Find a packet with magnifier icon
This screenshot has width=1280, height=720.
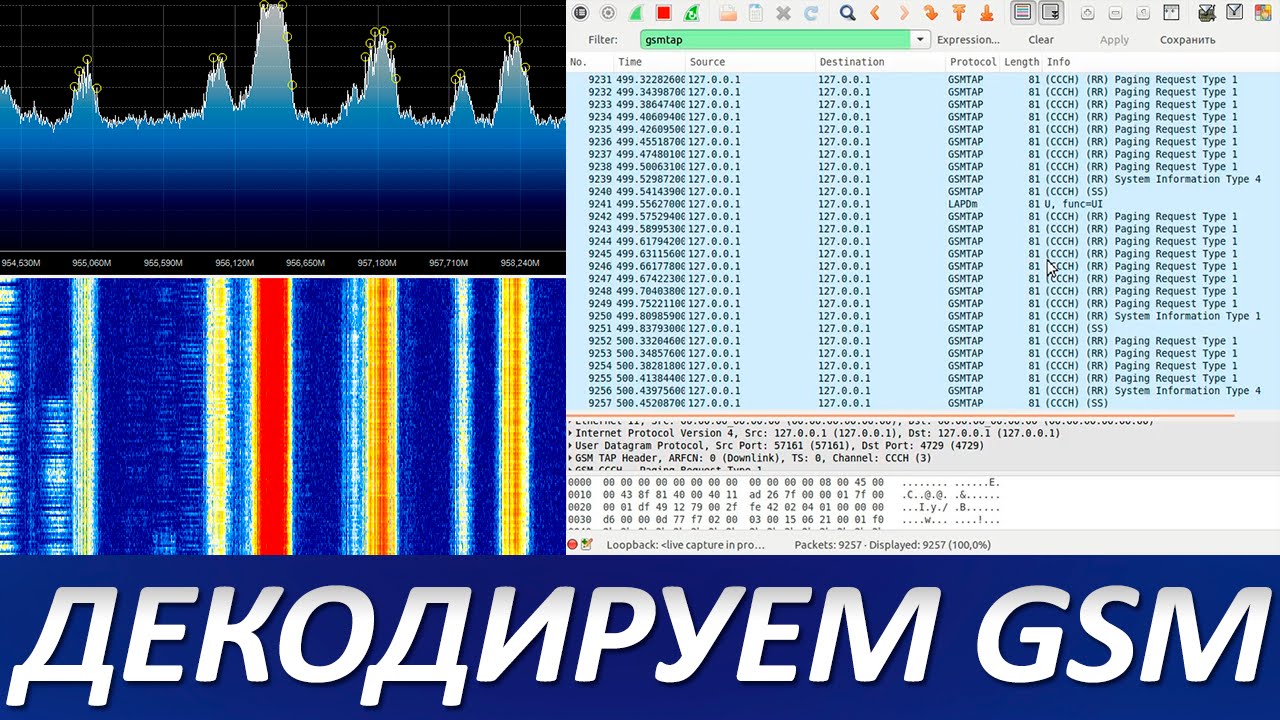point(848,13)
